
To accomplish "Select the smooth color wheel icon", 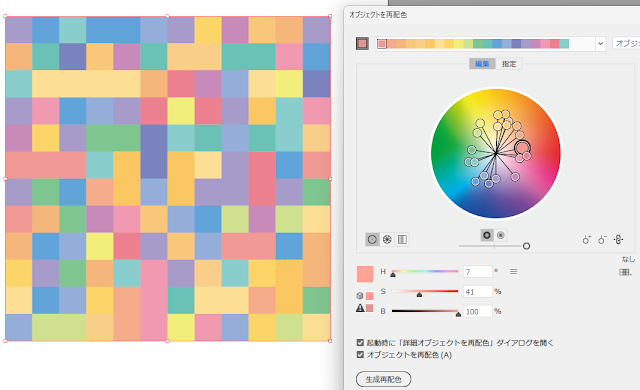I will [372, 239].
